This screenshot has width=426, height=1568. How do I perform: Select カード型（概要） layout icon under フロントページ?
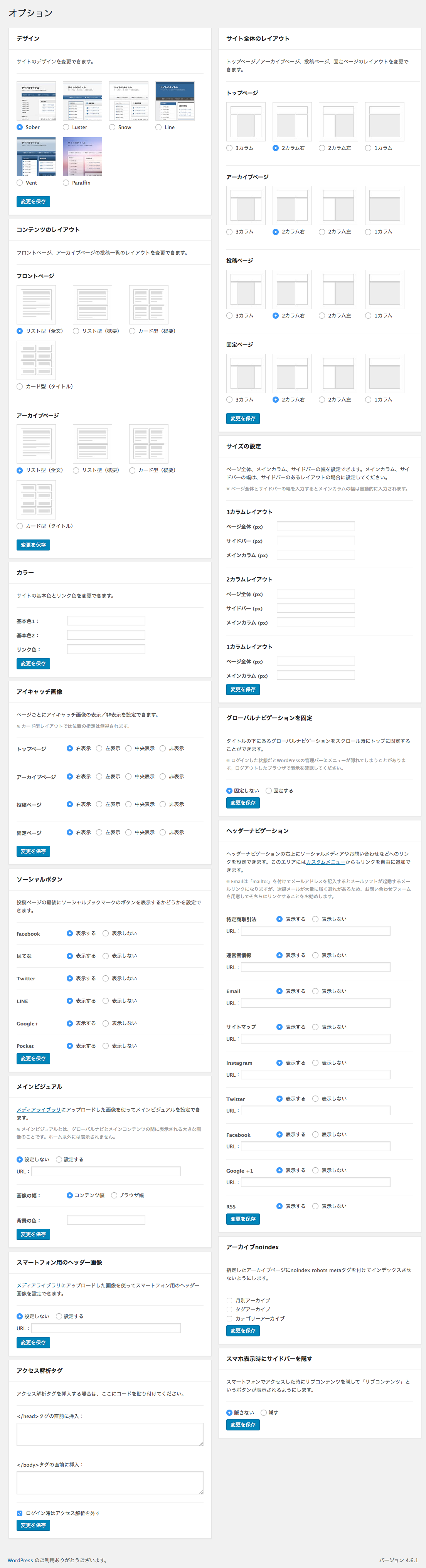(148, 305)
